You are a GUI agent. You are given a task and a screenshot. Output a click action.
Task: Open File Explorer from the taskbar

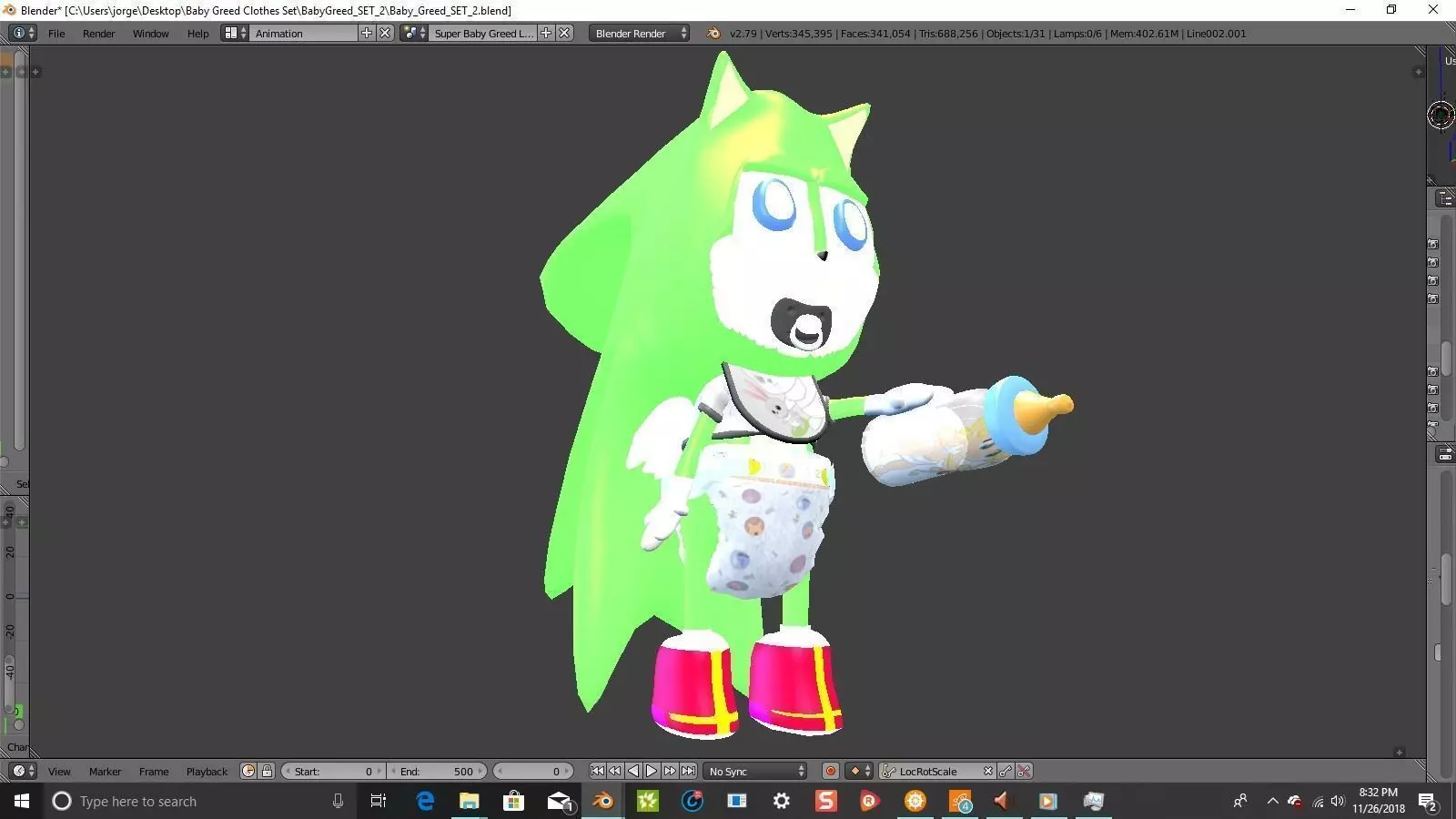click(469, 801)
